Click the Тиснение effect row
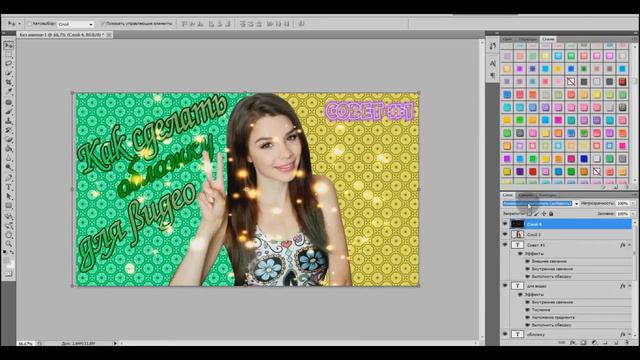Image resolution: width=640 pixels, height=360 pixels. (x=541, y=310)
